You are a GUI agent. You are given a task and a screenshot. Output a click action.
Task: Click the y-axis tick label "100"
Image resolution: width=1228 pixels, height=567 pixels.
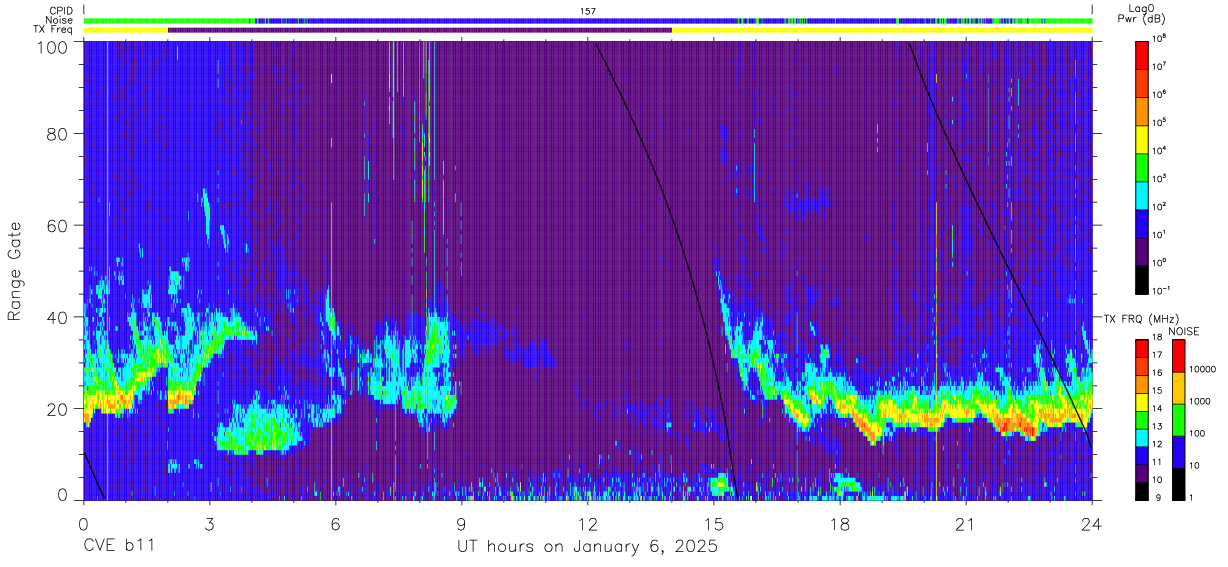53,47
